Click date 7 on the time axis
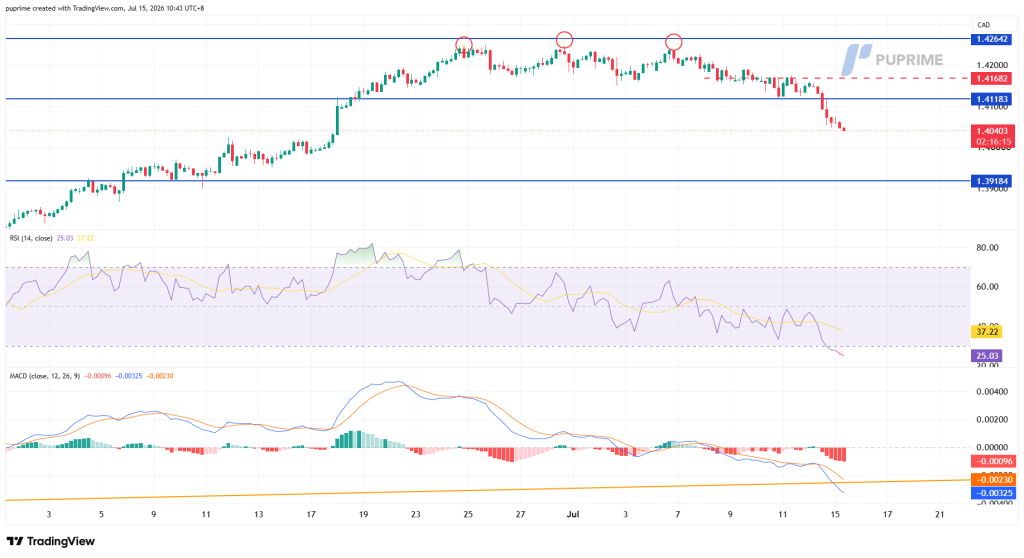Image resolution: width=1024 pixels, height=558 pixels. pos(678,515)
